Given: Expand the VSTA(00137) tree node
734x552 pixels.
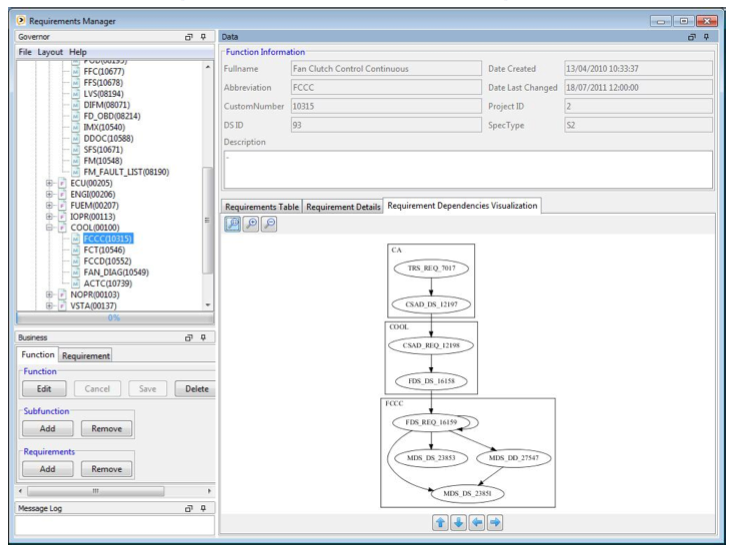Looking at the screenshot, I should (49, 306).
